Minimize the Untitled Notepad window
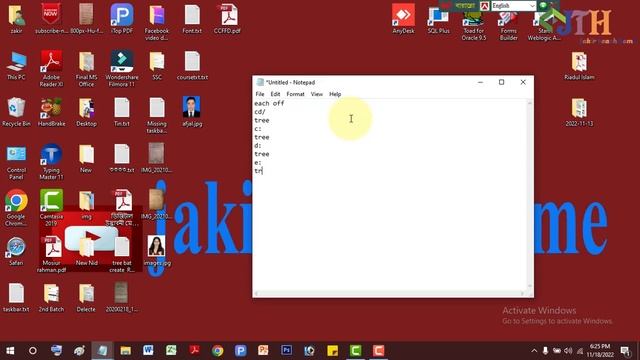The height and width of the screenshot is (360, 640). [480, 82]
